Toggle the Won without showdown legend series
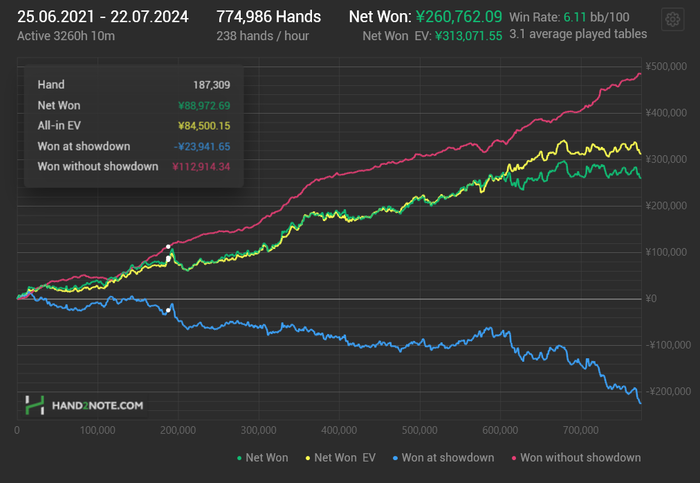This screenshot has width=700, height=483. [576, 458]
